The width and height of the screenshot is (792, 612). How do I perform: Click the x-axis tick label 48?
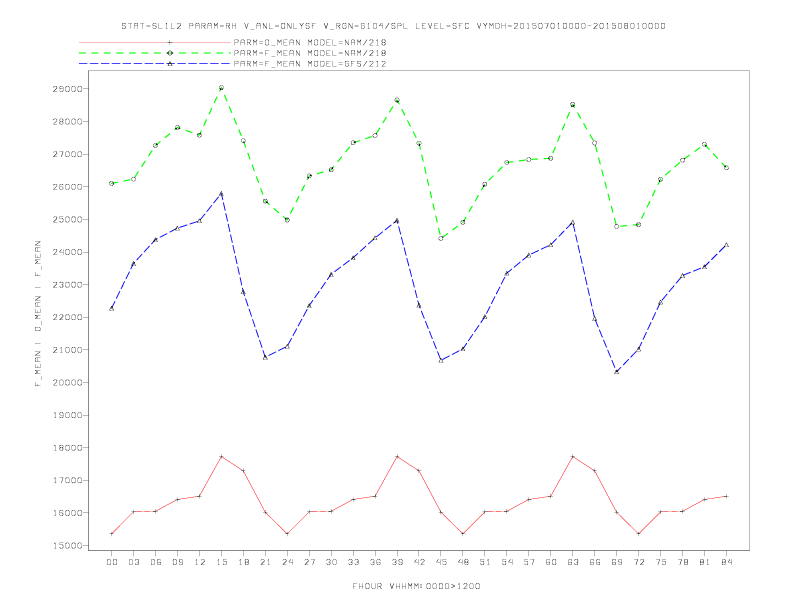click(463, 562)
